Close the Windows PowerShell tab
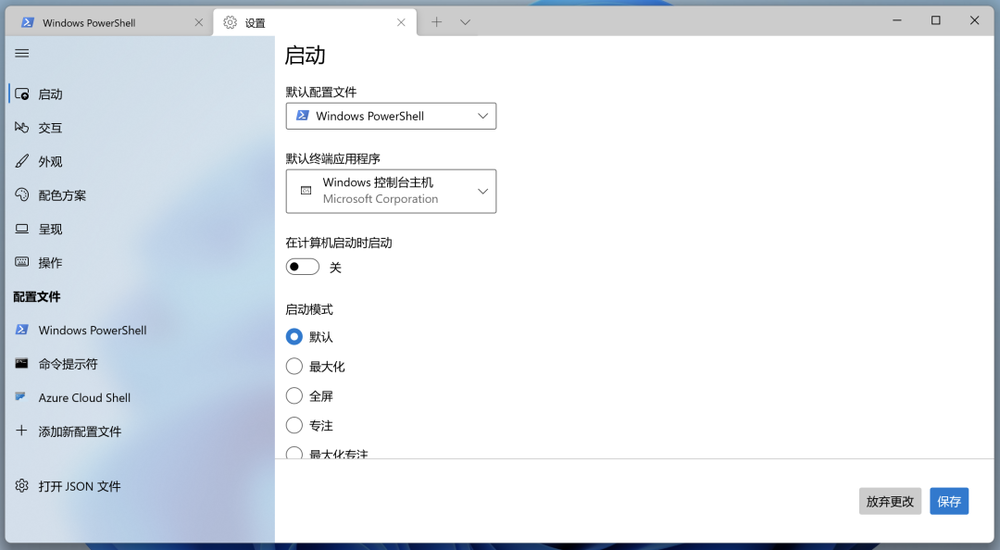The height and width of the screenshot is (550, 1000). click(x=199, y=22)
